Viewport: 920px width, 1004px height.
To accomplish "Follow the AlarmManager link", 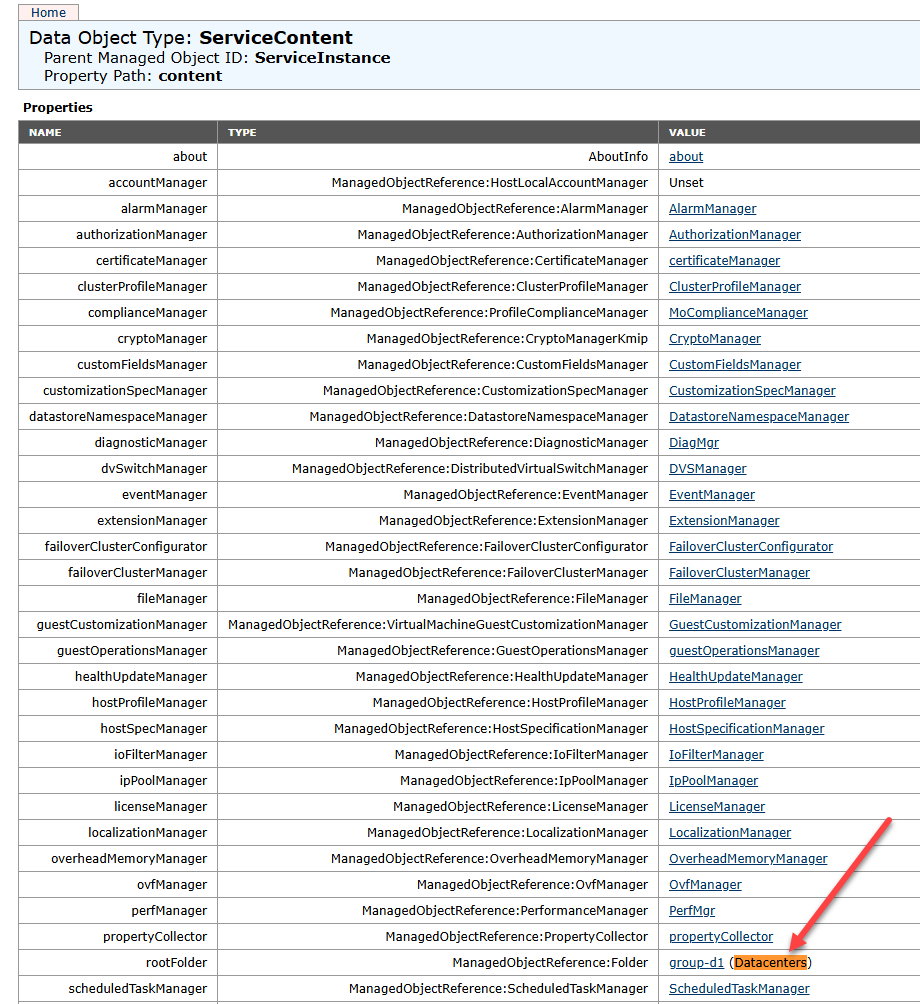I will click(712, 208).
